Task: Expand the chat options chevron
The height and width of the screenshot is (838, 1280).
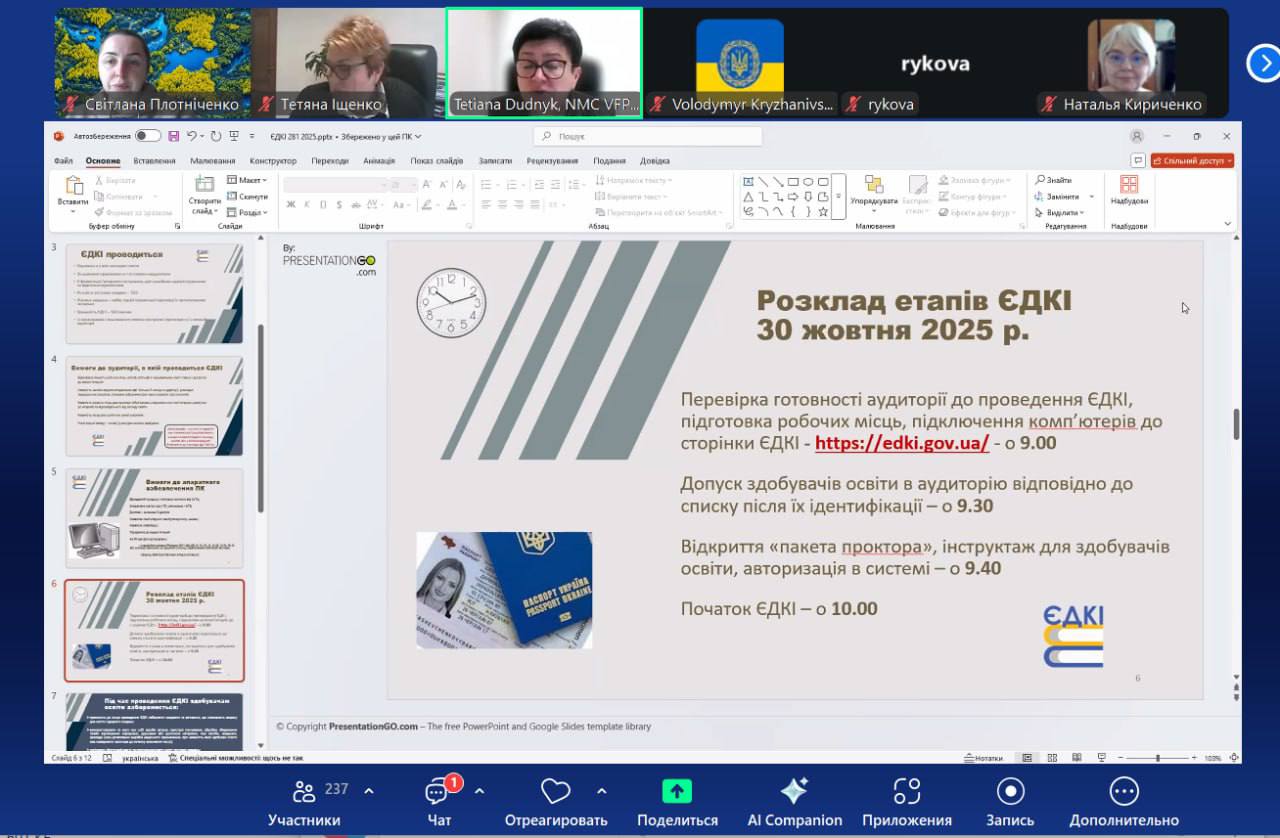Action: coord(479,791)
